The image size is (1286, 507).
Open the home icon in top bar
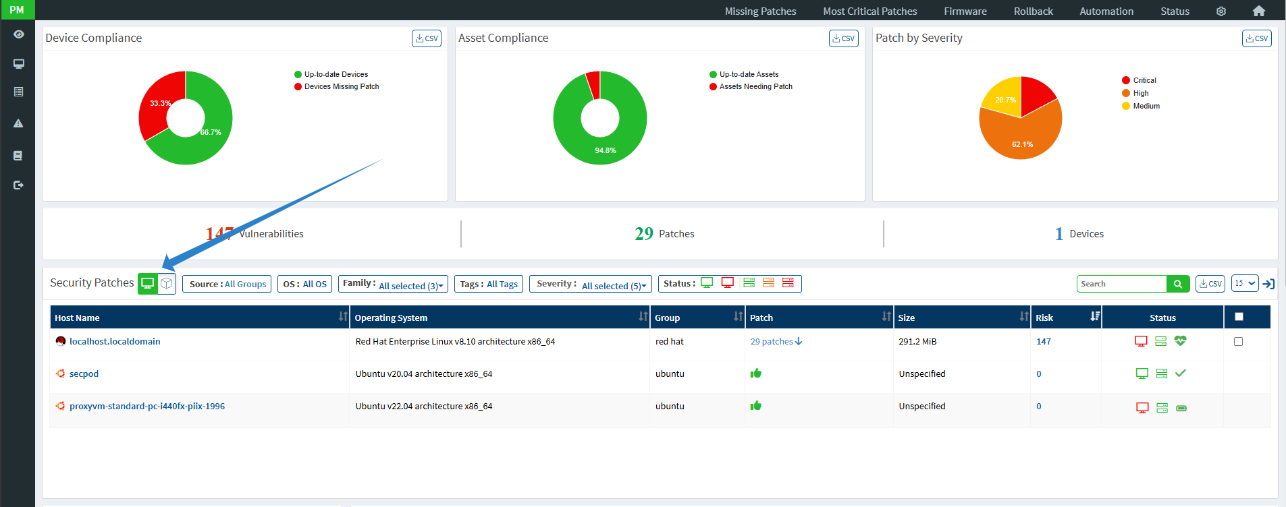pos(1258,11)
